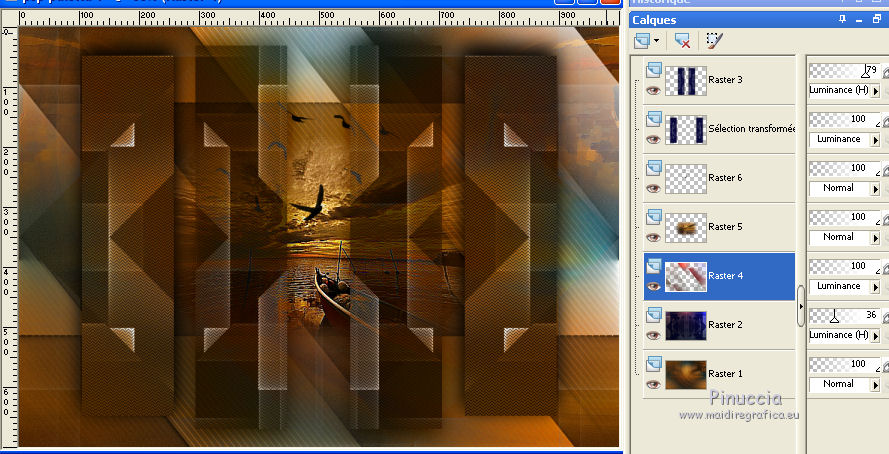Open Raster 5 Normal blend mode dropdown
Viewport: 889px width, 454px height.
[844, 237]
